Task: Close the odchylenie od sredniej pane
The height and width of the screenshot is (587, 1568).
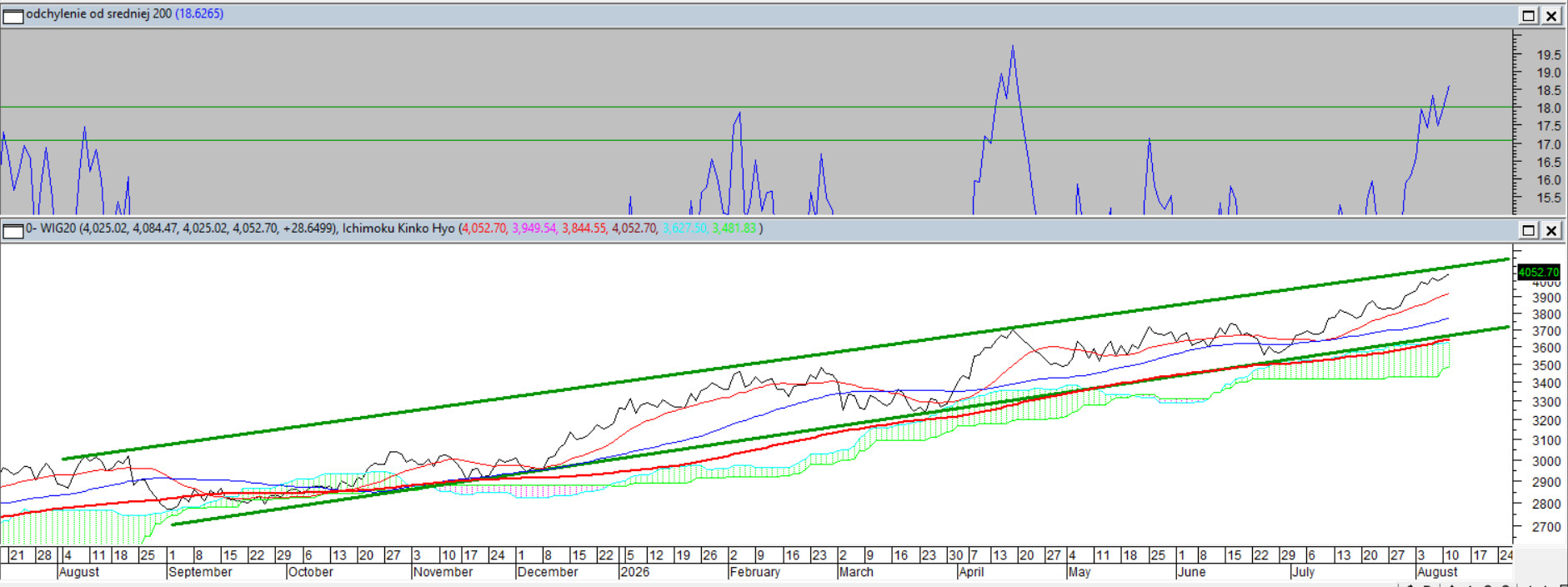Action: (x=1551, y=16)
